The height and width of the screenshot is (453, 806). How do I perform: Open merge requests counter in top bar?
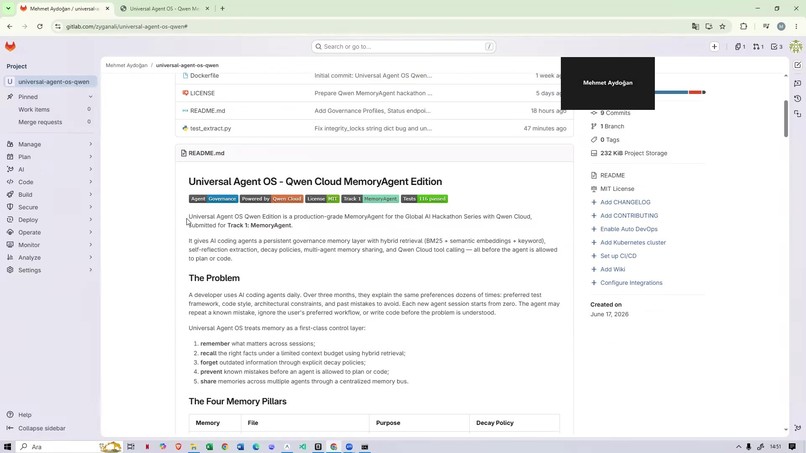[x=758, y=47]
